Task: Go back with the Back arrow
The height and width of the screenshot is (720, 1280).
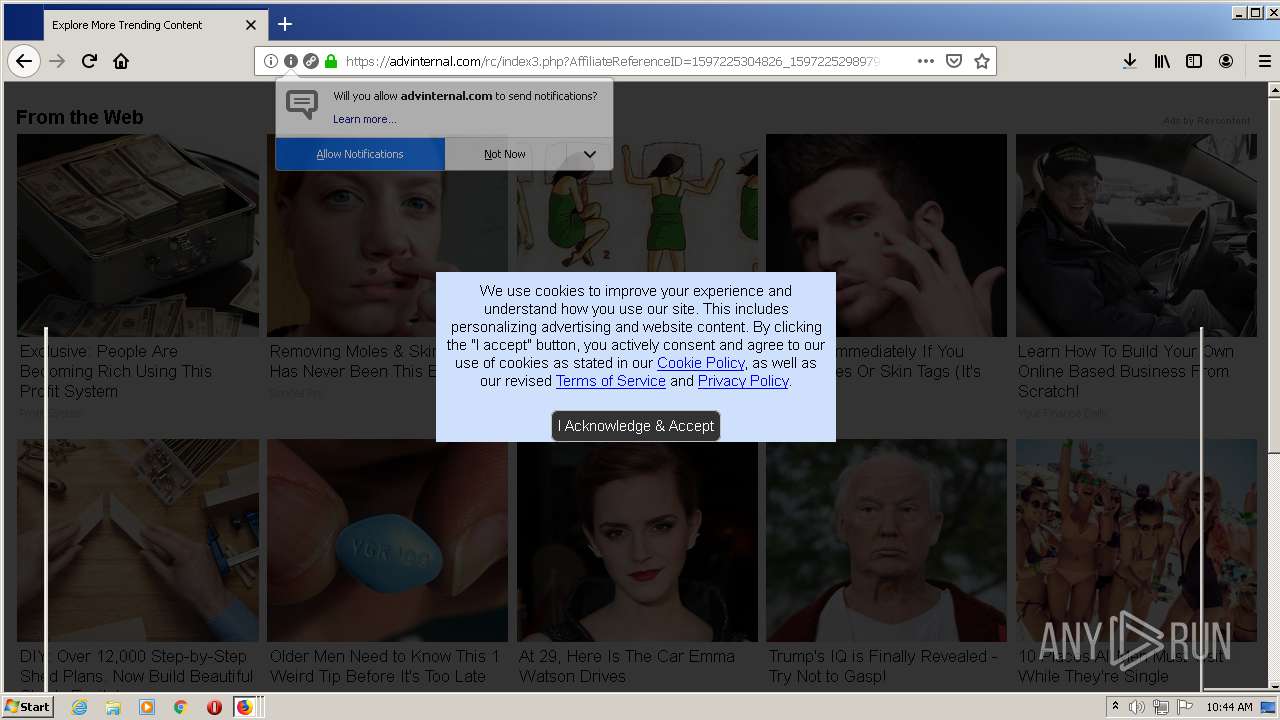Action: coord(24,61)
